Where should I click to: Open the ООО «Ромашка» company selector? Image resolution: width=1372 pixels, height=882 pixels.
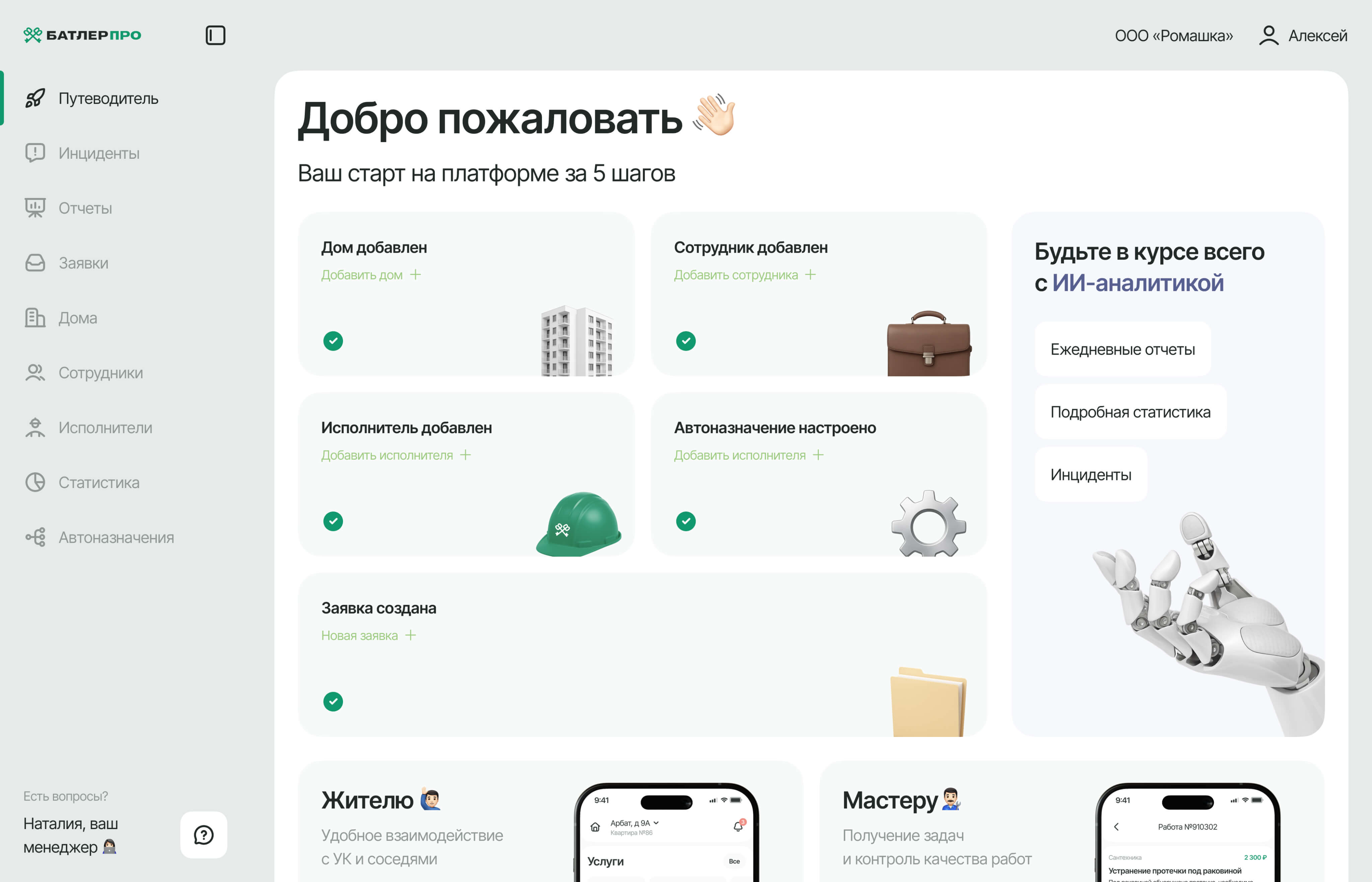point(1173,36)
